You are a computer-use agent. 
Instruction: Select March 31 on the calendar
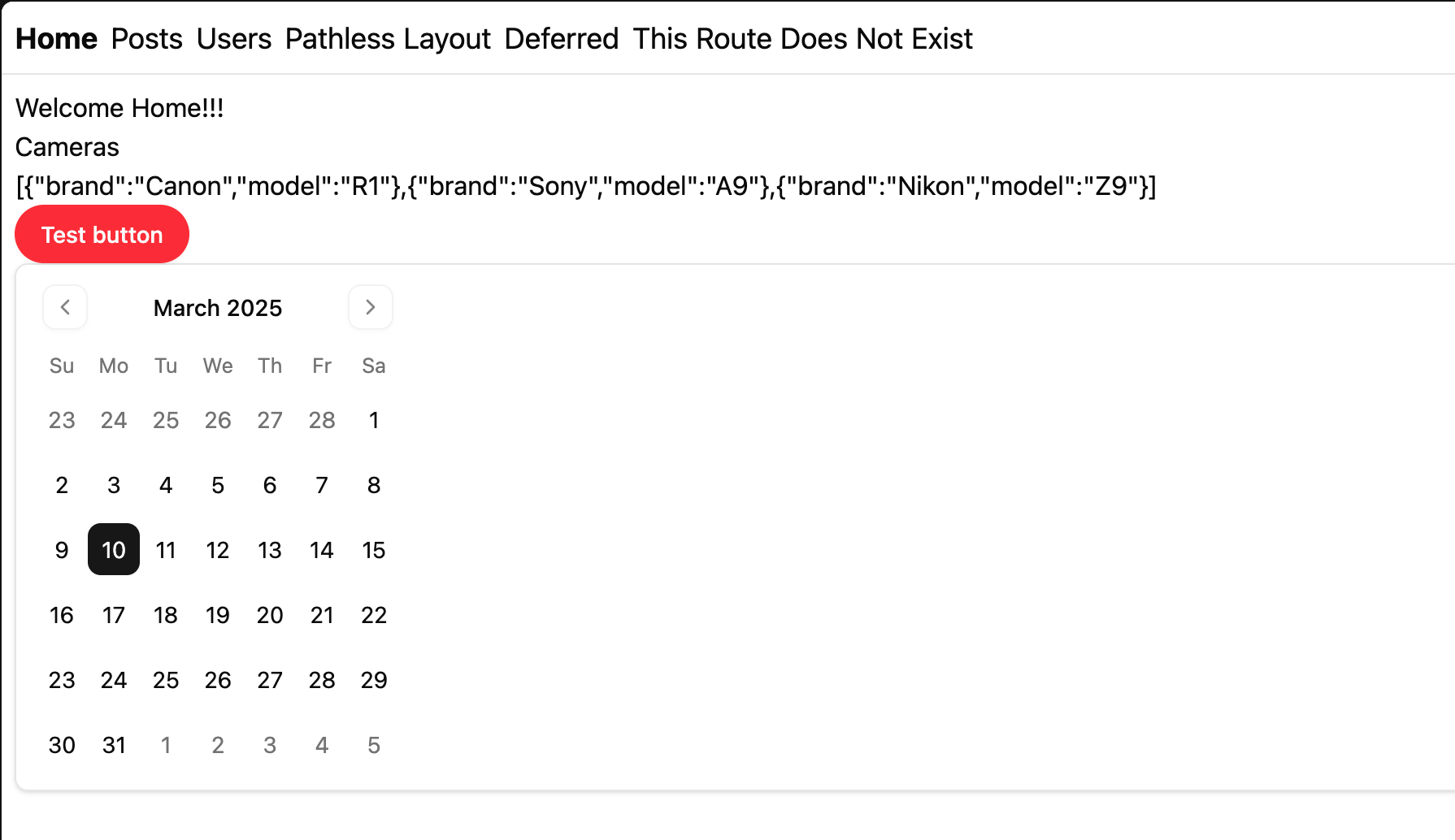click(114, 745)
